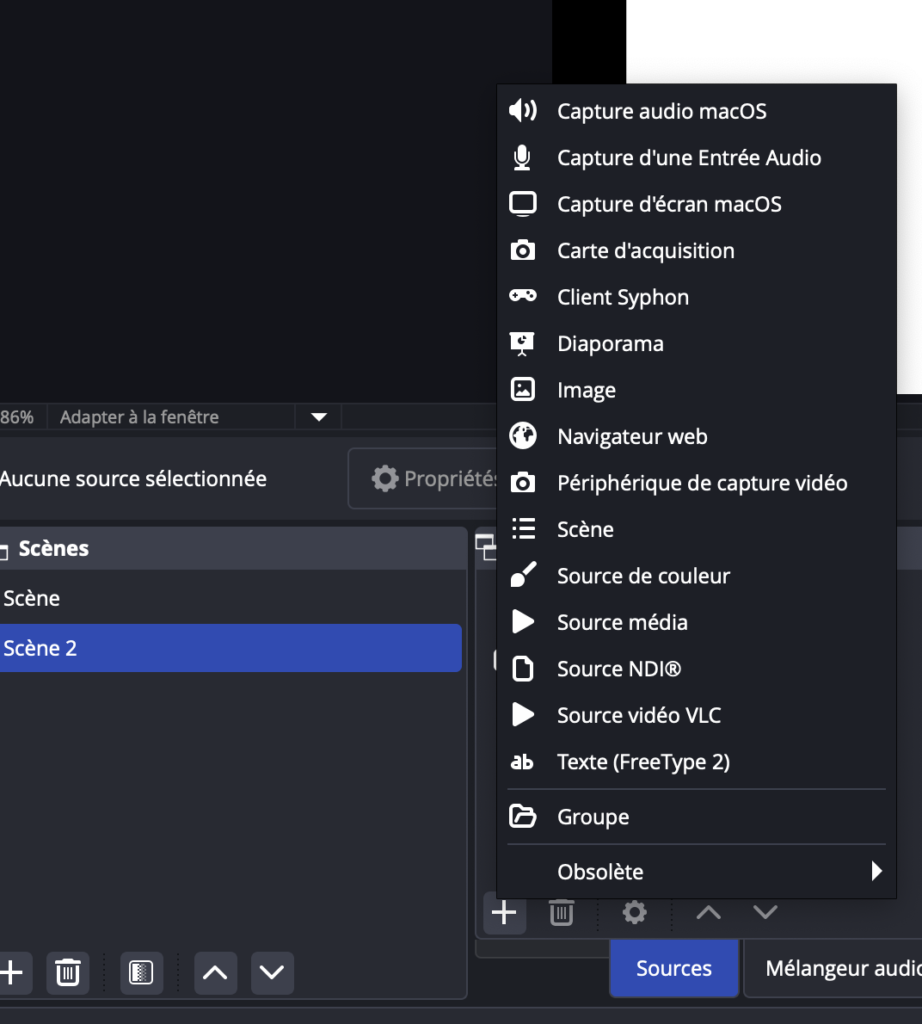Click the Sources dock icon beside Scènes panel
Viewport: 922px width, 1024px height.
(486, 547)
